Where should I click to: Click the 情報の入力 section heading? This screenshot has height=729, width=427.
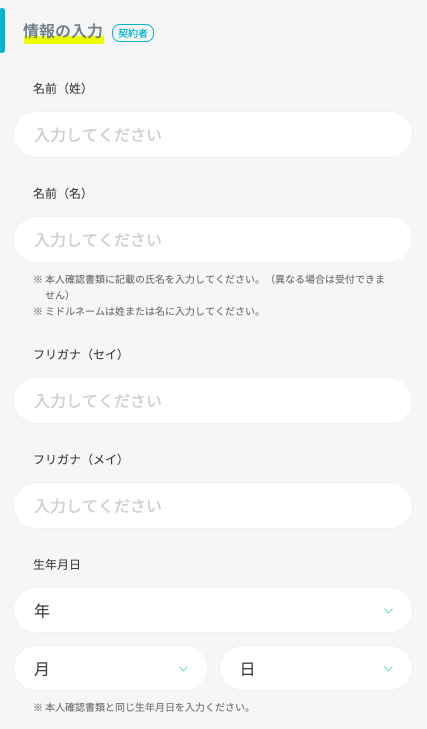pyautogui.click(x=63, y=31)
